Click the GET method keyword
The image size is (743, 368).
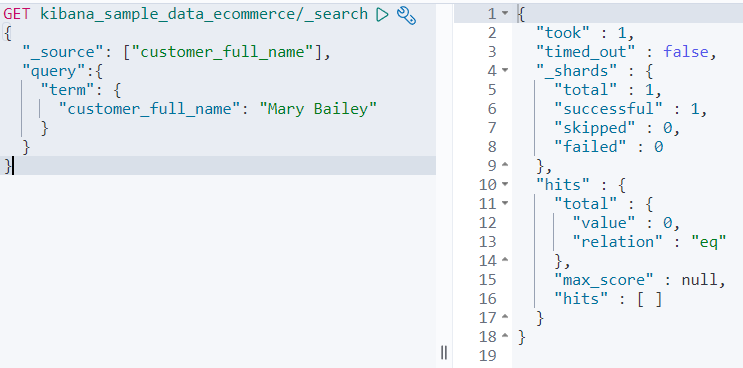pyautogui.click(x=17, y=14)
